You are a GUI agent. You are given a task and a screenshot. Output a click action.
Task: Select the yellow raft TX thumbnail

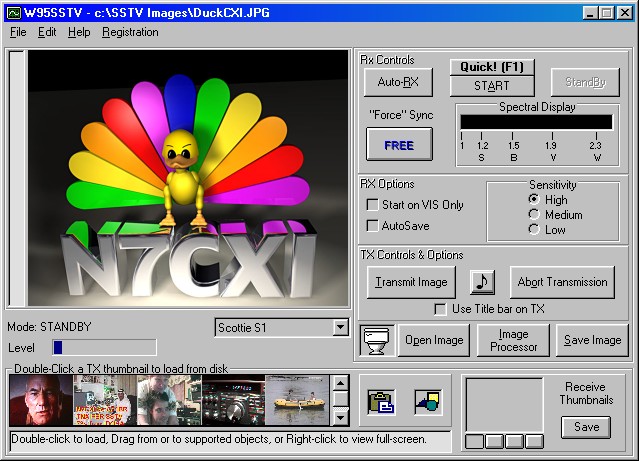[297, 401]
